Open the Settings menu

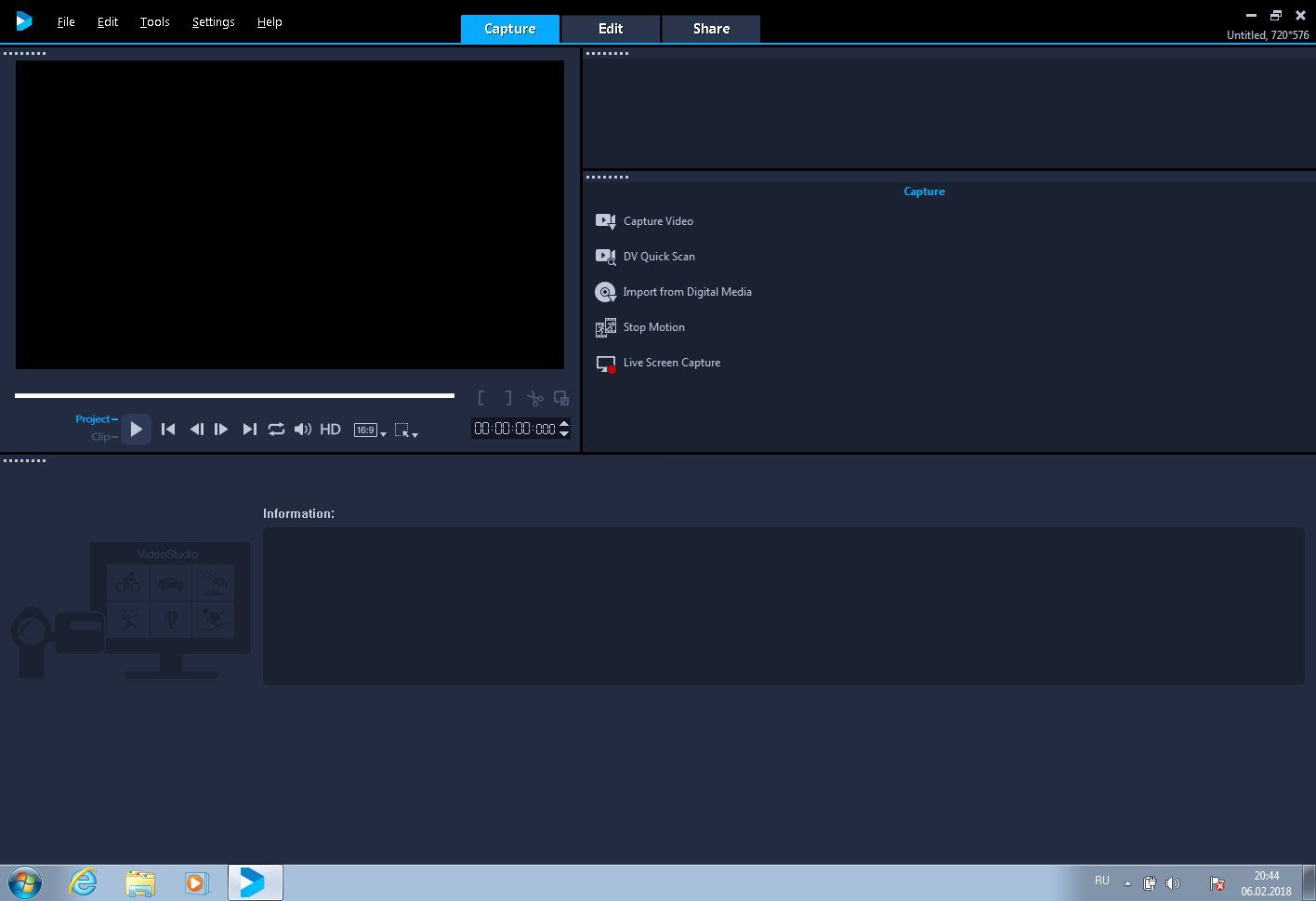(x=213, y=22)
